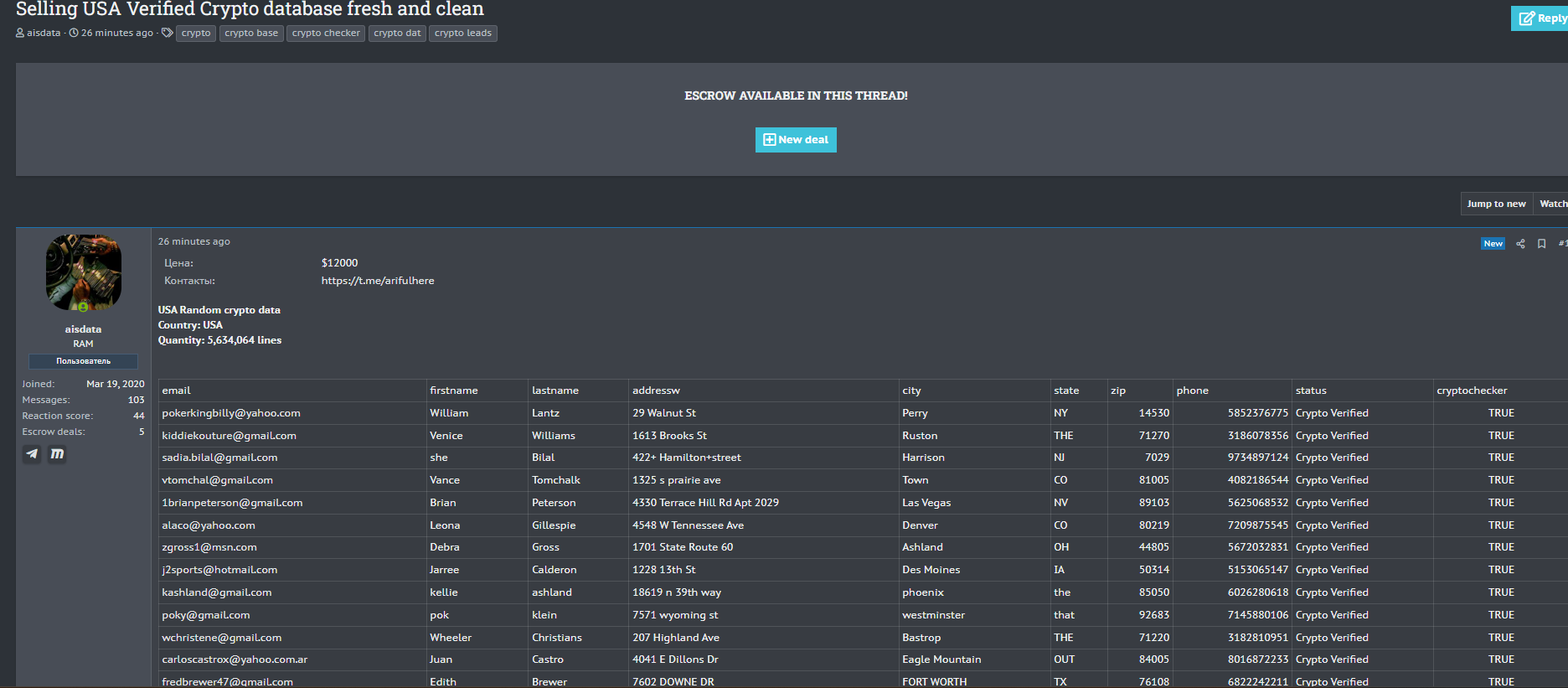Click the "26 minutes ago" post timestamp
Image resolution: width=1568 pixels, height=688 pixels.
(194, 241)
